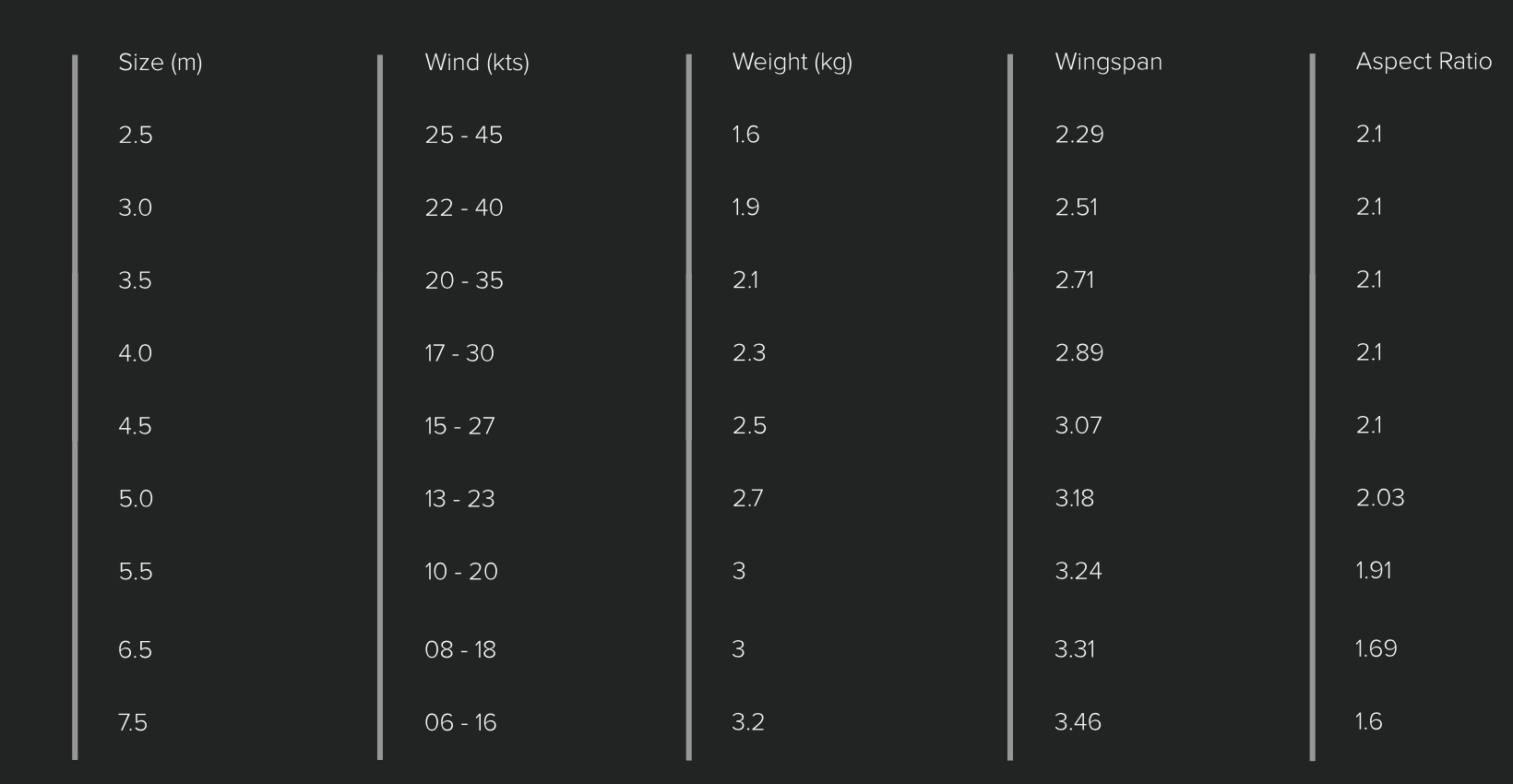This screenshot has height=784, width=1513.
Task: Click the Wind (kts) column header
Action: [476, 63]
